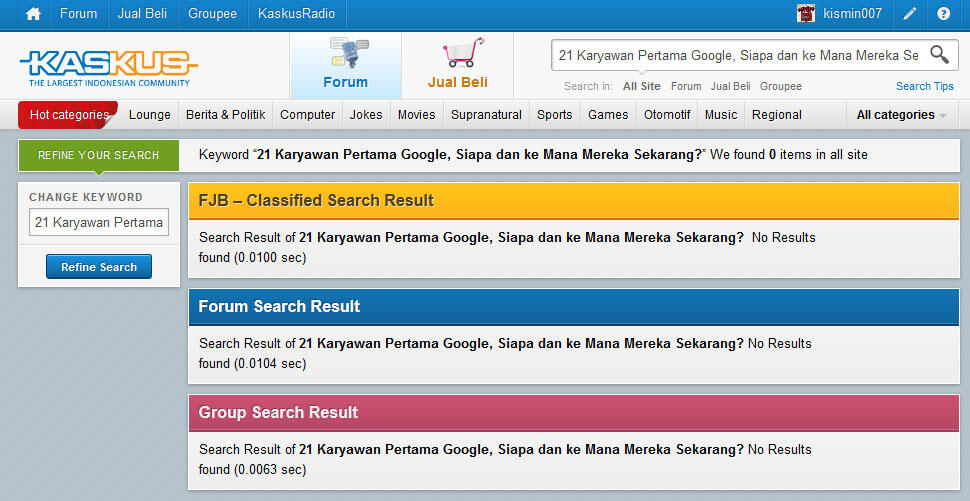Viewport: 970px width, 501px height.
Task: Click "found (0.0063 sec)" text
Action: (252, 469)
